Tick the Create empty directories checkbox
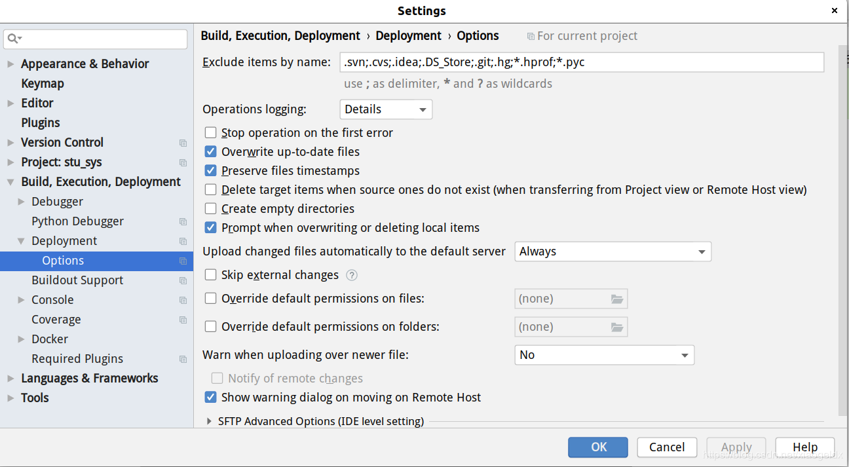The height and width of the screenshot is (467, 849). coord(210,209)
